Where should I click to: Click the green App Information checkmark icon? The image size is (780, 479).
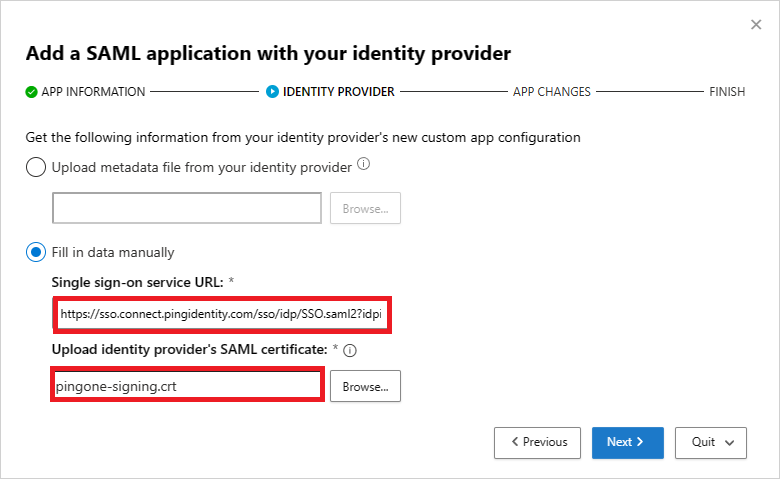[x=31, y=92]
